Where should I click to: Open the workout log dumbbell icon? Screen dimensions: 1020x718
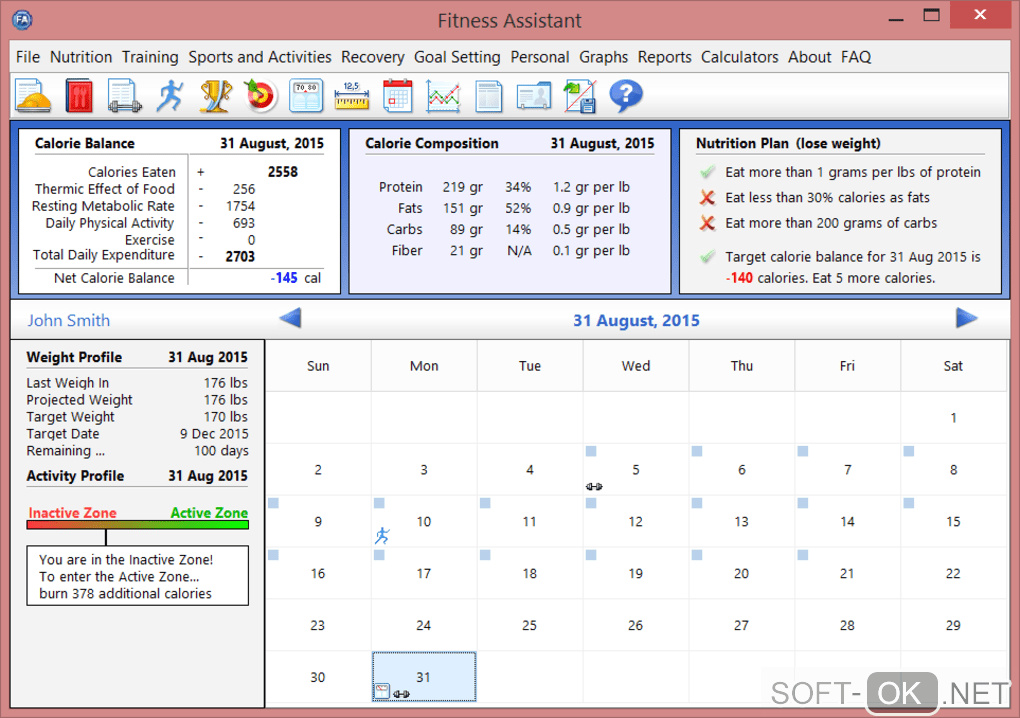(124, 96)
